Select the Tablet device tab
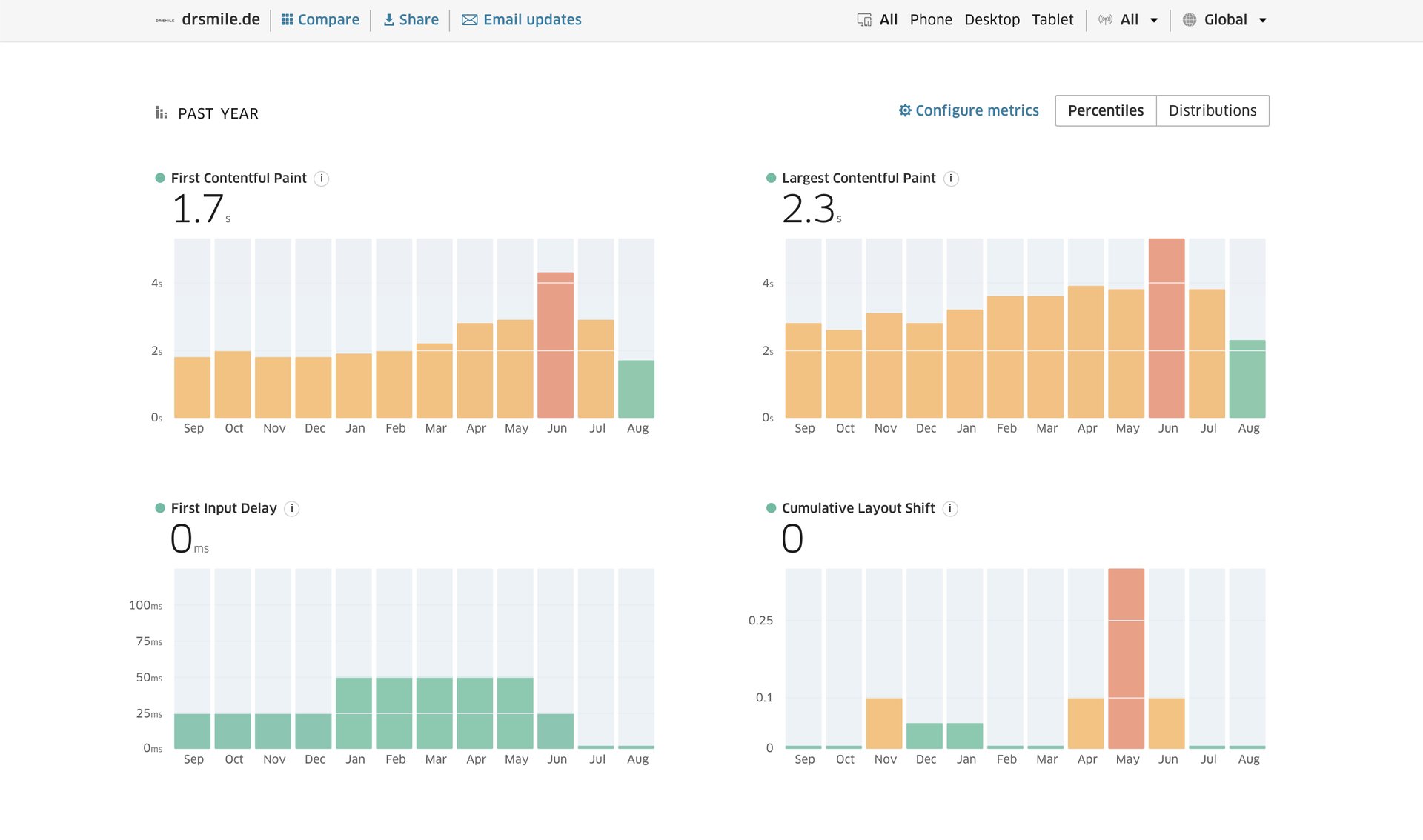1423x840 pixels. pyautogui.click(x=1052, y=20)
